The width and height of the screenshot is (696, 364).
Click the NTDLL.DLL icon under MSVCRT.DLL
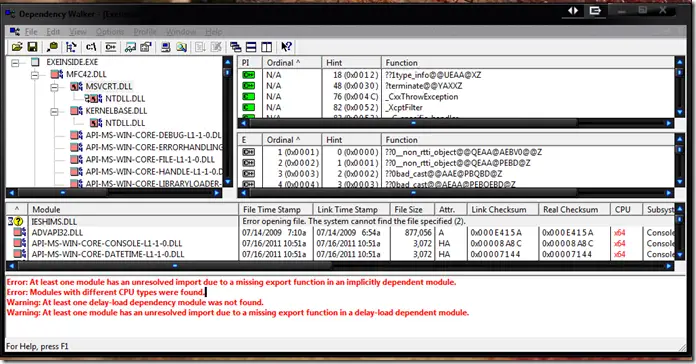coord(93,99)
